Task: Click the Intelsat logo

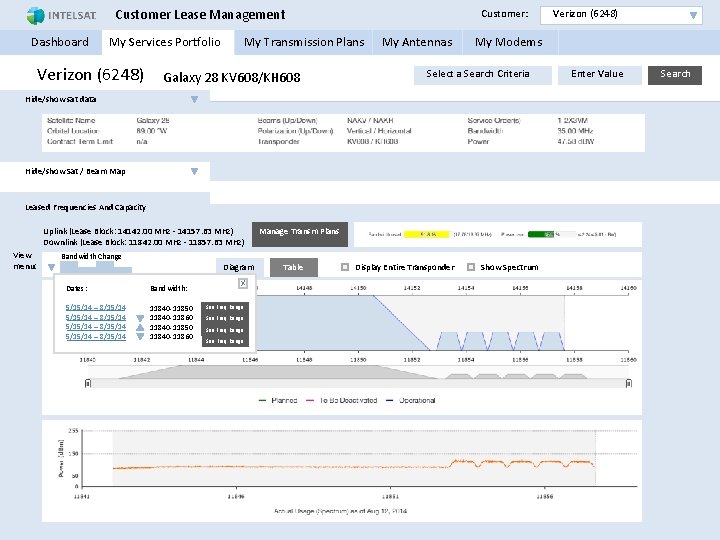Action: pos(59,15)
